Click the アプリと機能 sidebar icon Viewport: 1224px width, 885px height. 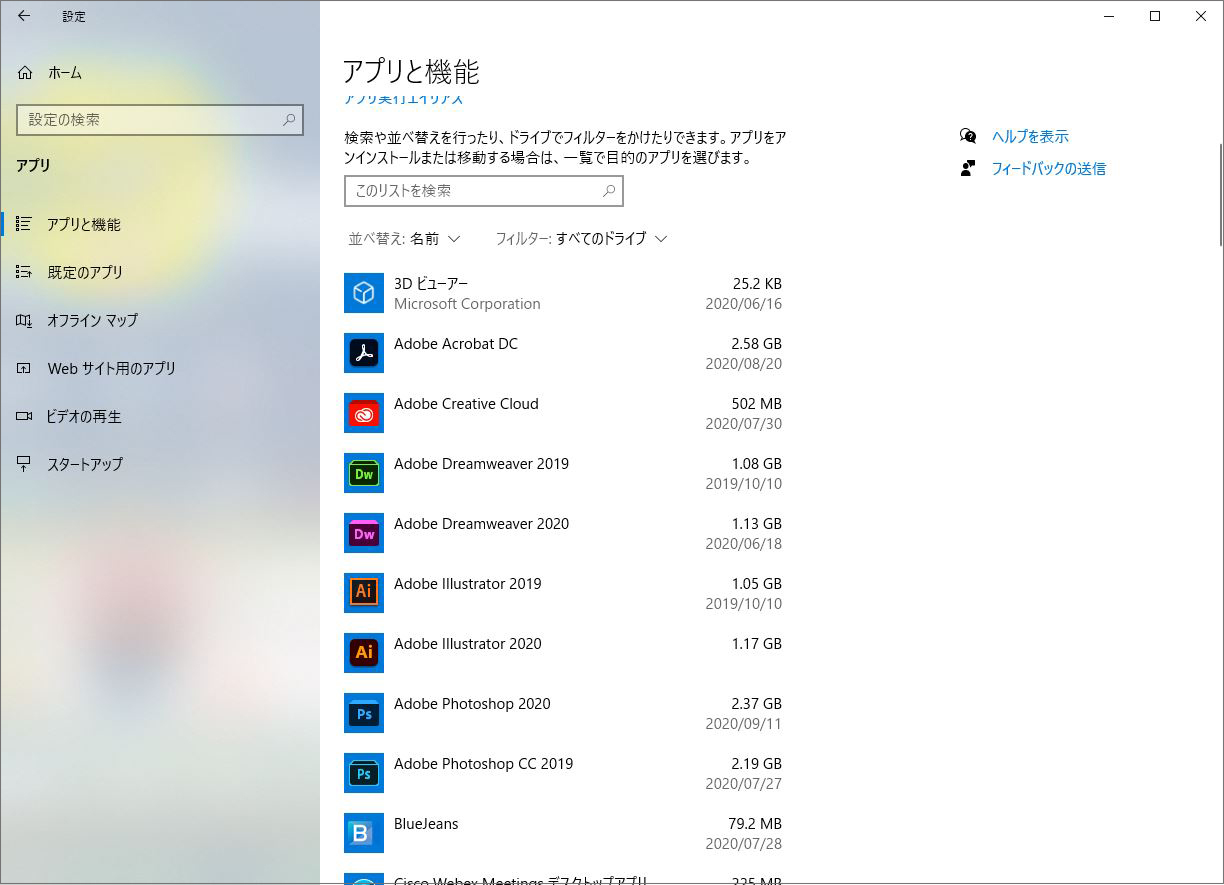tap(24, 224)
